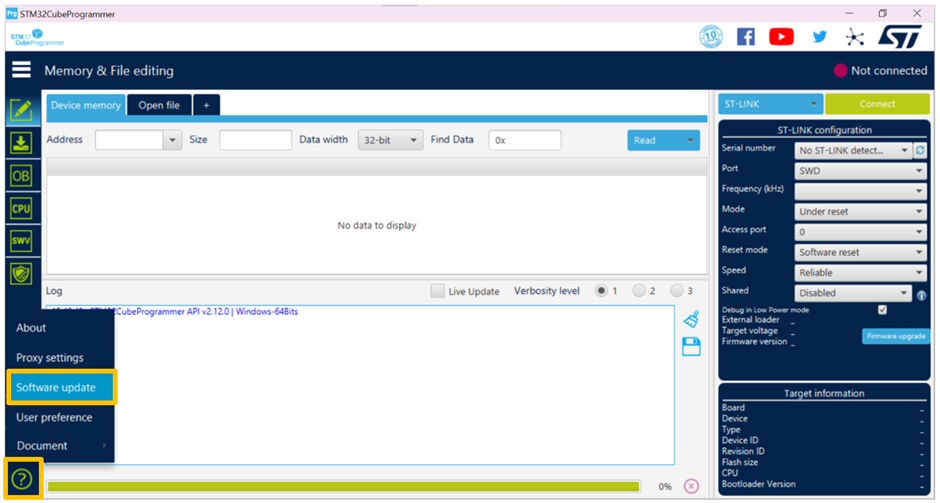This screenshot has width=940, height=503.
Task: Open Memory & File editing pencil icon
Action: tap(21, 110)
